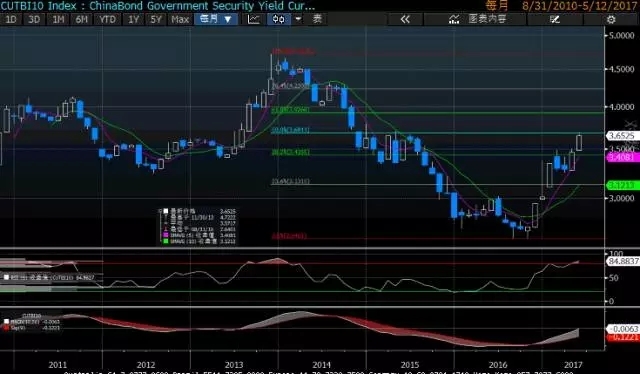Open the 每月 monthly period dropdown
Screen dimensions: 640x374
(216, 19)
